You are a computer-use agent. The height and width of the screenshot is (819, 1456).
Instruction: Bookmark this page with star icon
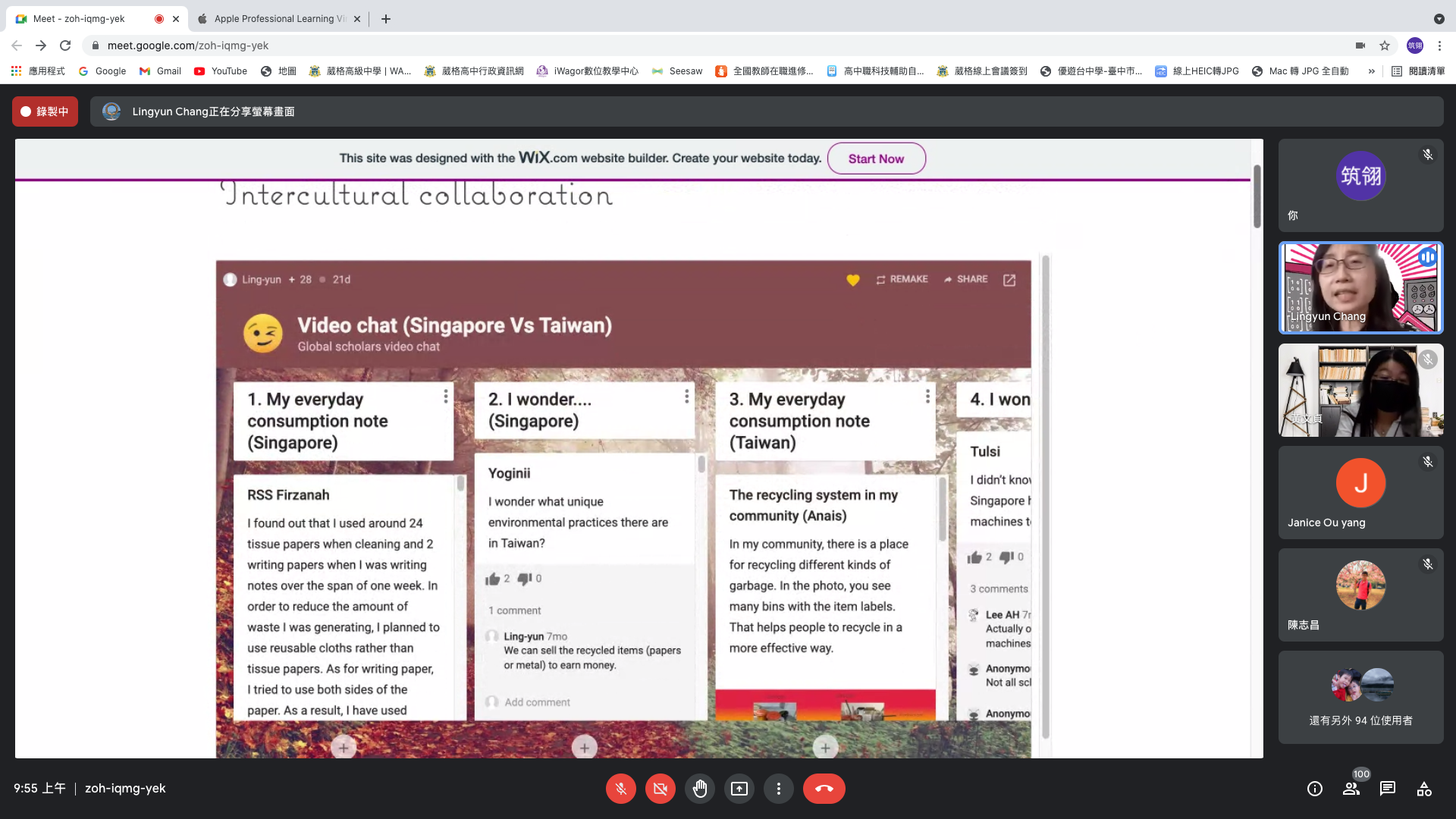[x=1385, y=45]
